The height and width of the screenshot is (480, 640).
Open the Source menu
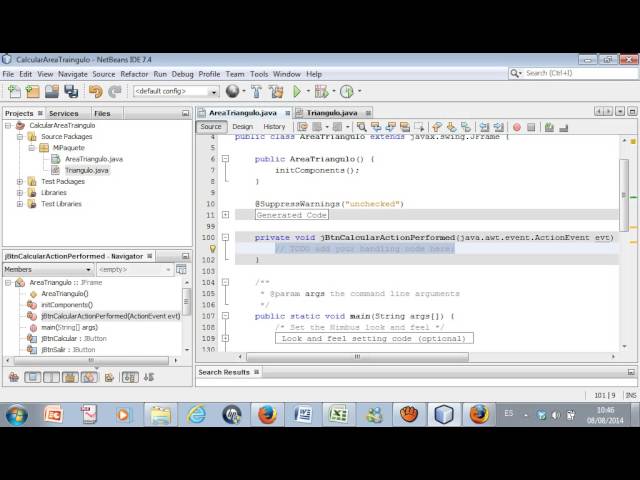tap(104, 74)
